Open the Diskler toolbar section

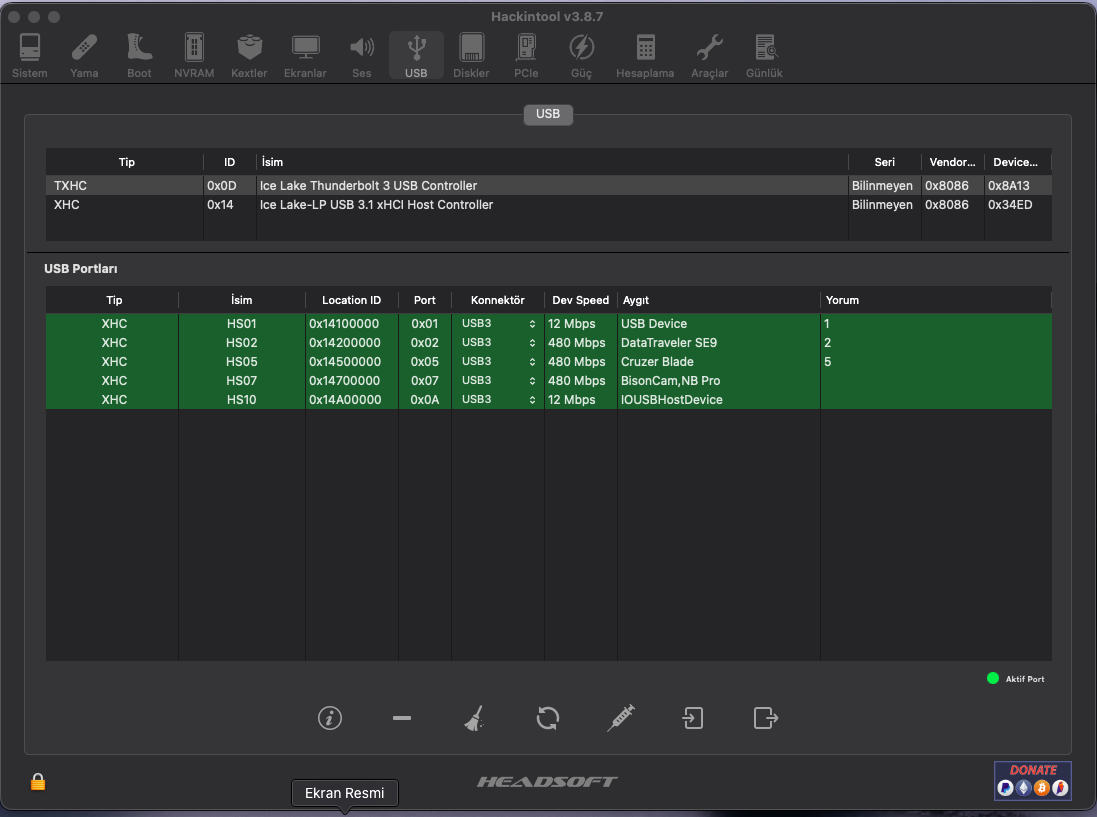[471, 56]
